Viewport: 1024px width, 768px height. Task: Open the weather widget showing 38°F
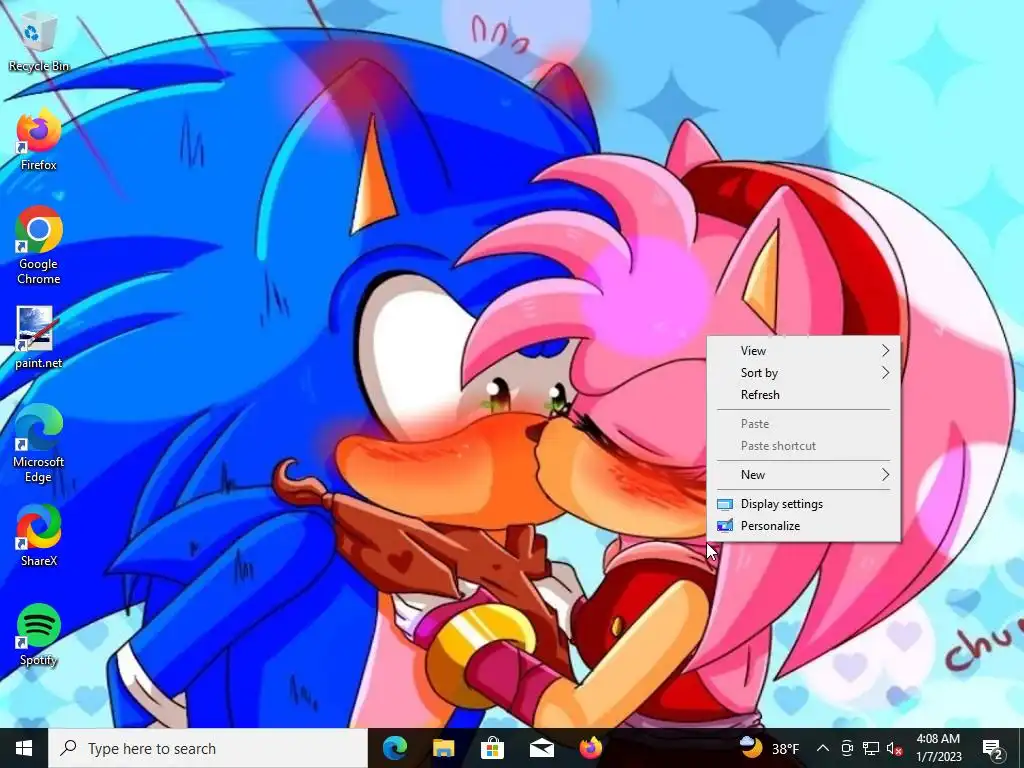pyautogui.click(x=769, y=748)
